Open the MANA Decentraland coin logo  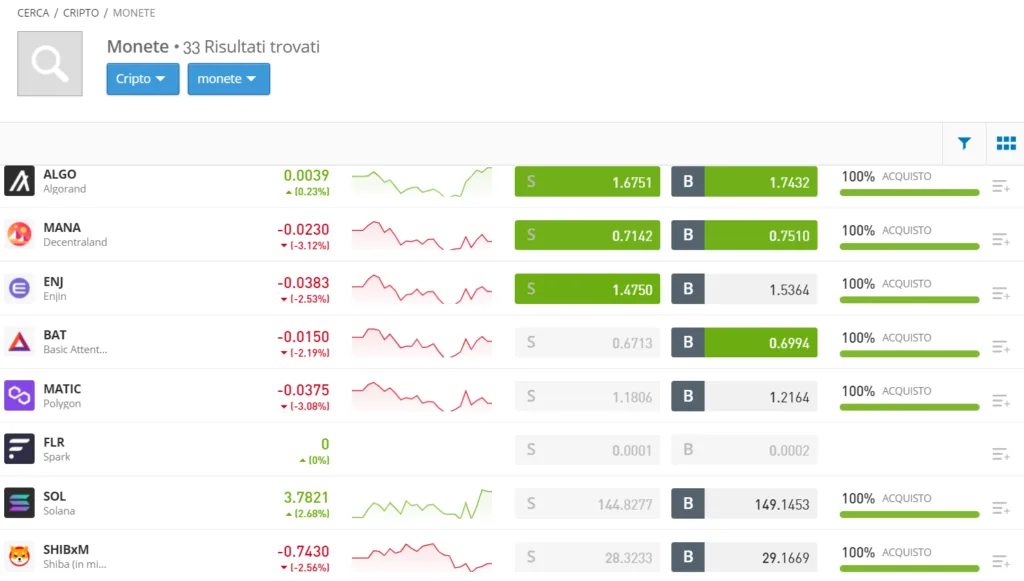click(x=20, y=234)
